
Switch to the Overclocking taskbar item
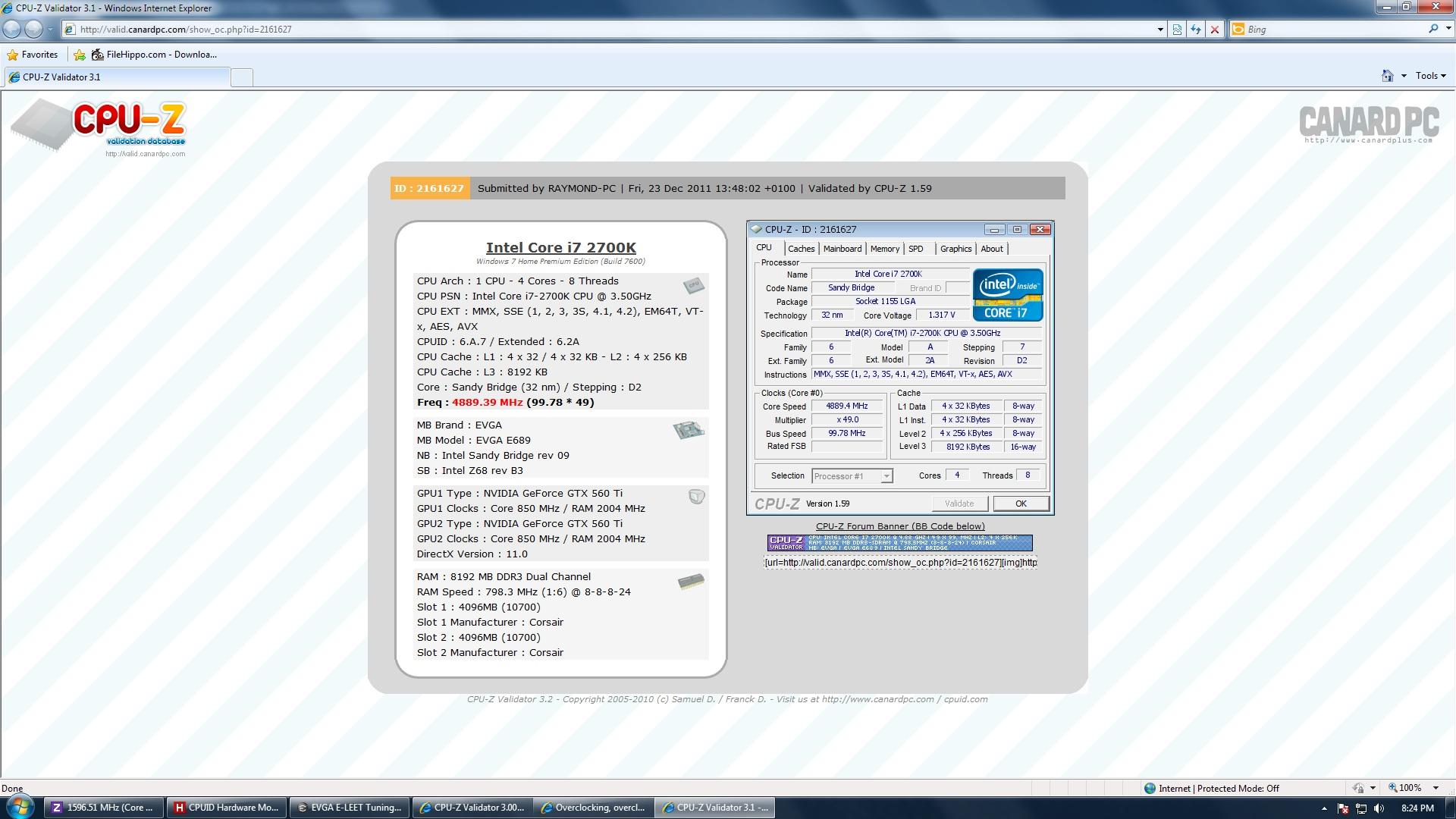click(594, 808)
